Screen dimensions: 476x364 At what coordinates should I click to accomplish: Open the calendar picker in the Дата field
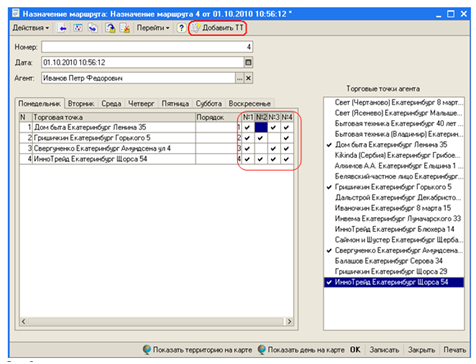coord(248,62)
